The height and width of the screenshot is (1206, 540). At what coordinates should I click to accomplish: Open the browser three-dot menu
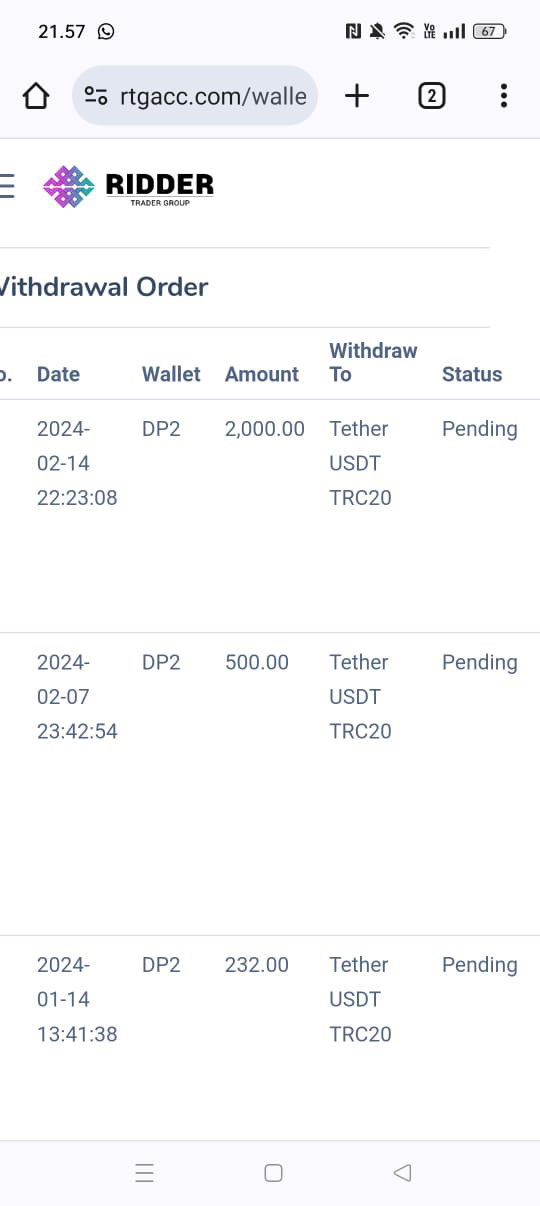coord(503,96)
